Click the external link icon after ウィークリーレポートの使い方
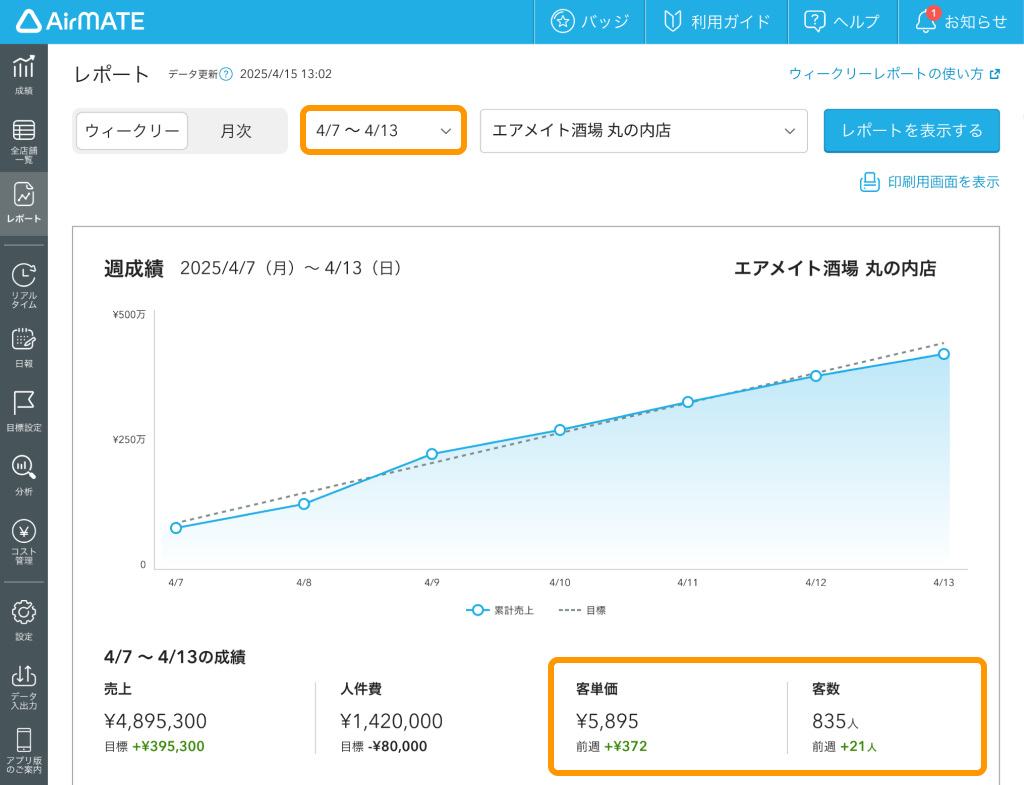The image size is (1024, 785). point(994,74)
